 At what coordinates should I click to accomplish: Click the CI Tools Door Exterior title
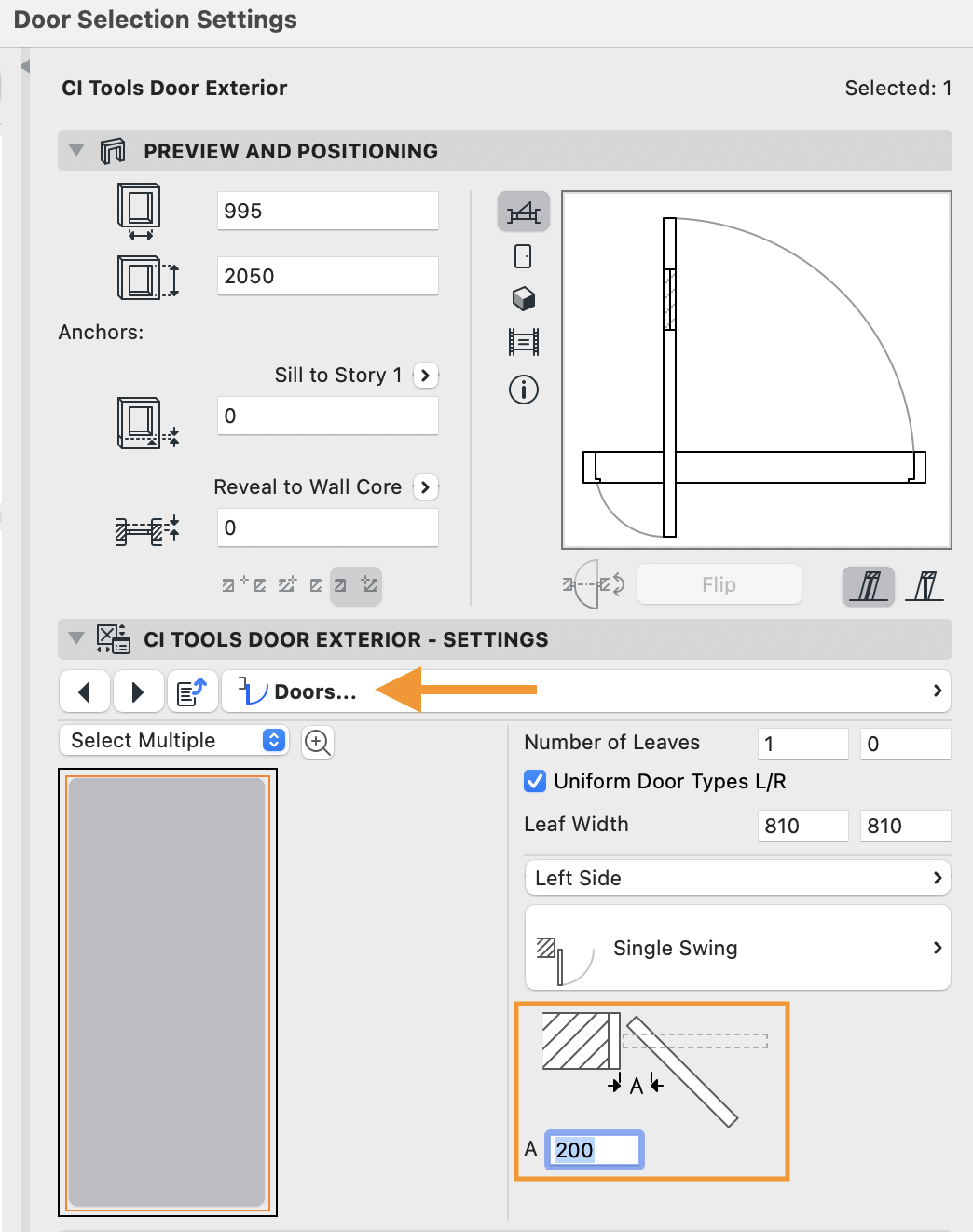coord(174,88)
